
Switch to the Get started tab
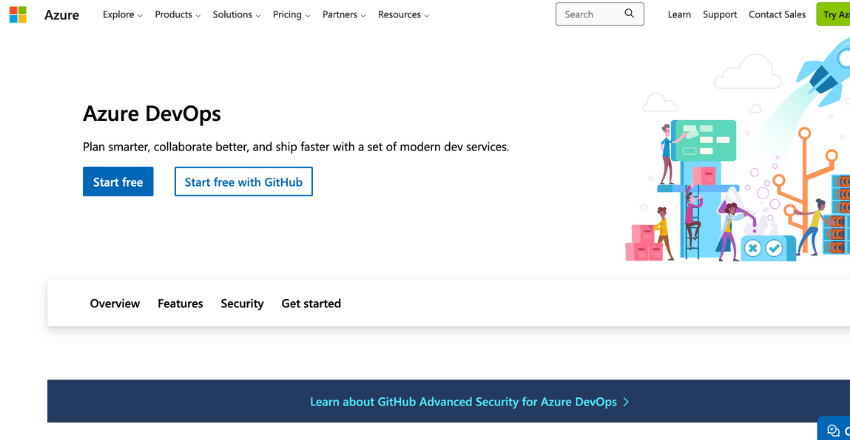pos(311,303)
